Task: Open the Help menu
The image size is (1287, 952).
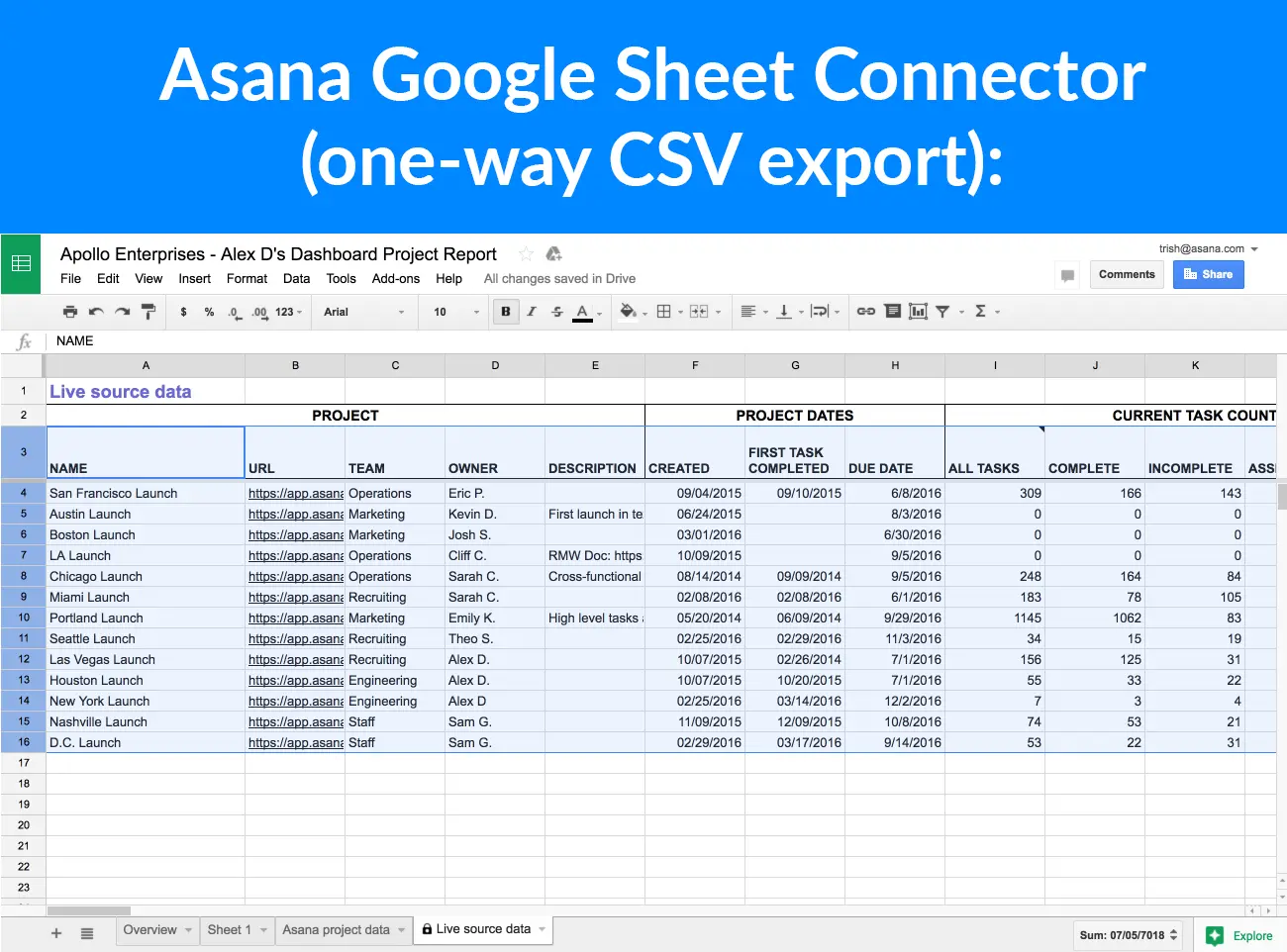Action: pyautogui.click(x=448, y=279)
